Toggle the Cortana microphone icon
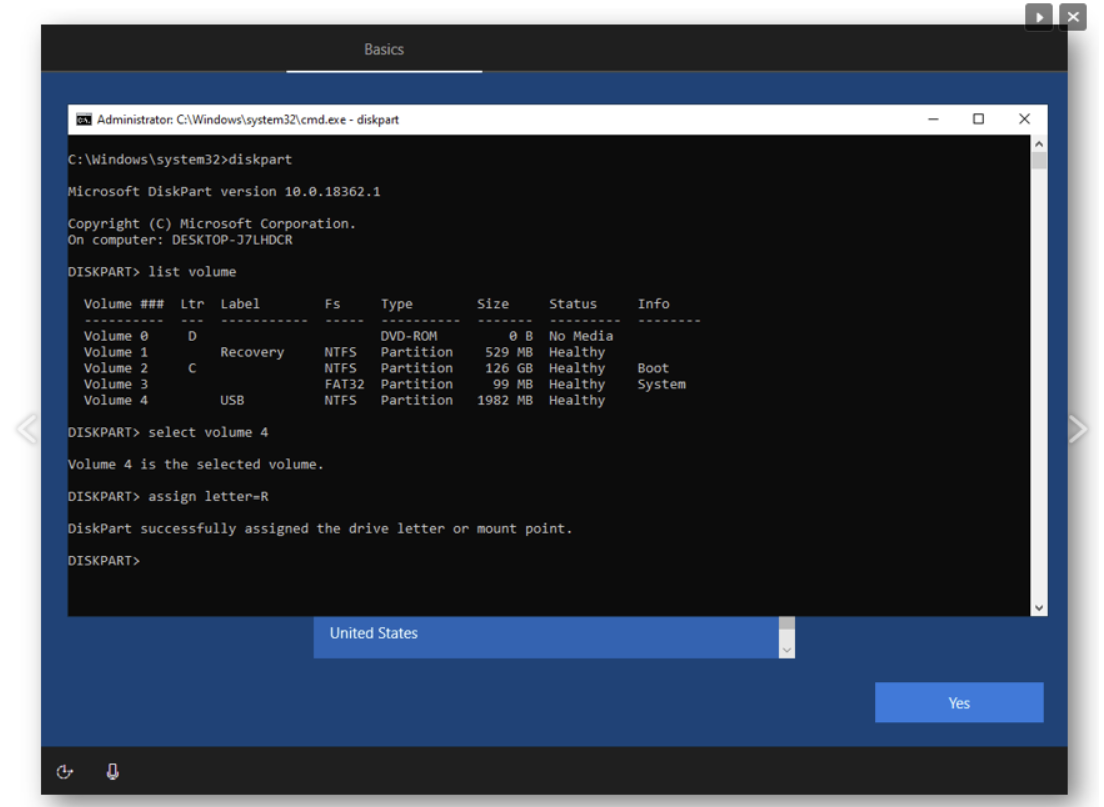This screenshot has height=807, width=1104. [x=112, y=772]
